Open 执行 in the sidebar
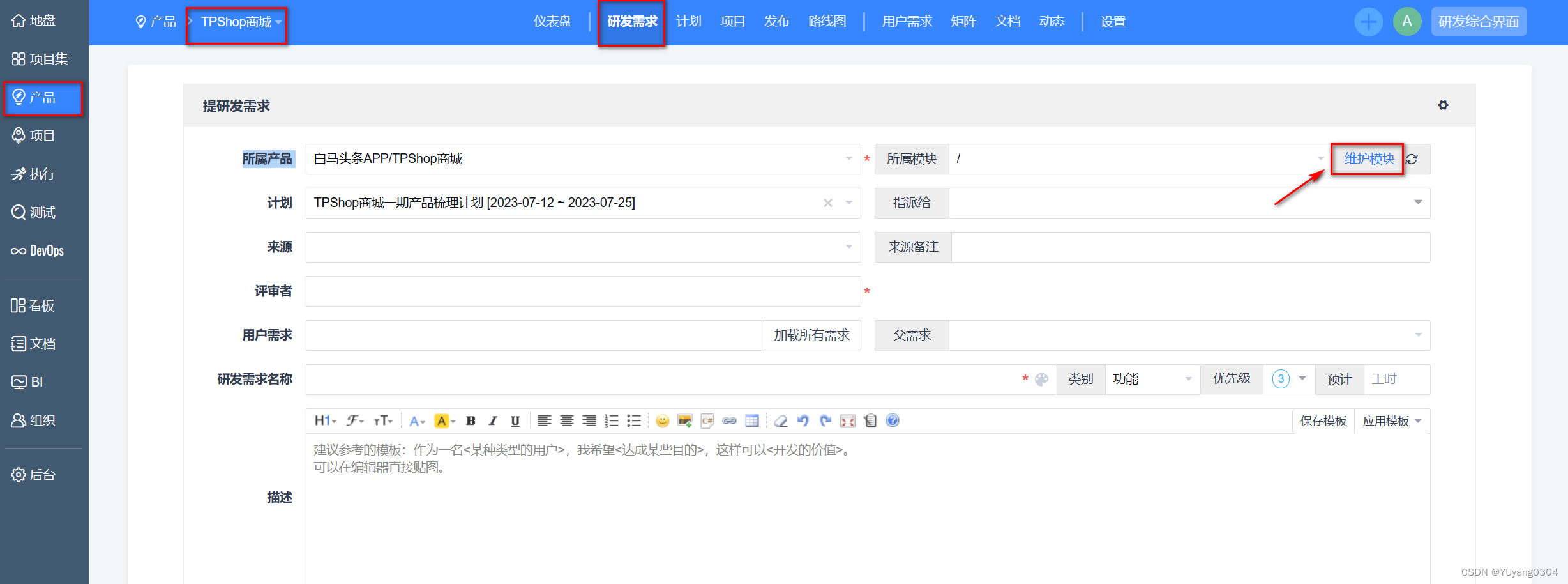This screenshot has height=584, width=1568. (x=34, y=174)
